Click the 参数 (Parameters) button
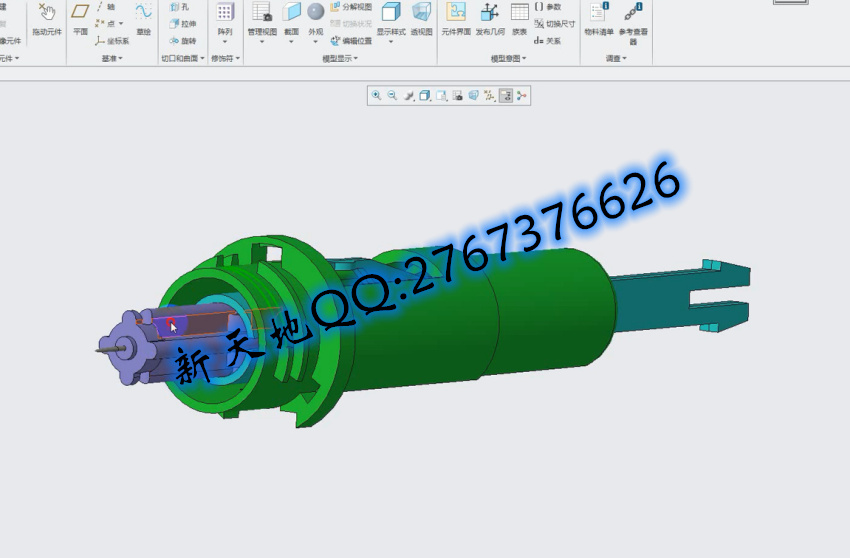The image size is (850, 558). [x=548, y=7]
